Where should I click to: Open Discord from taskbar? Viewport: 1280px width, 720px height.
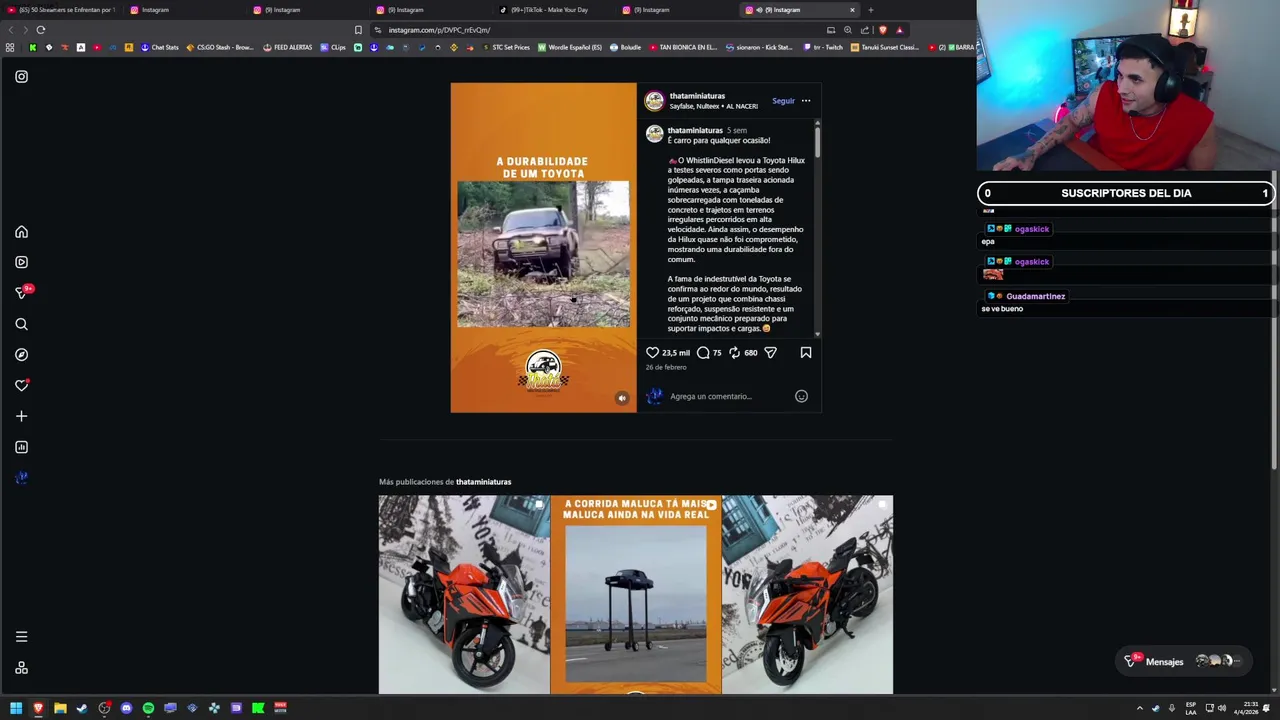126,708
